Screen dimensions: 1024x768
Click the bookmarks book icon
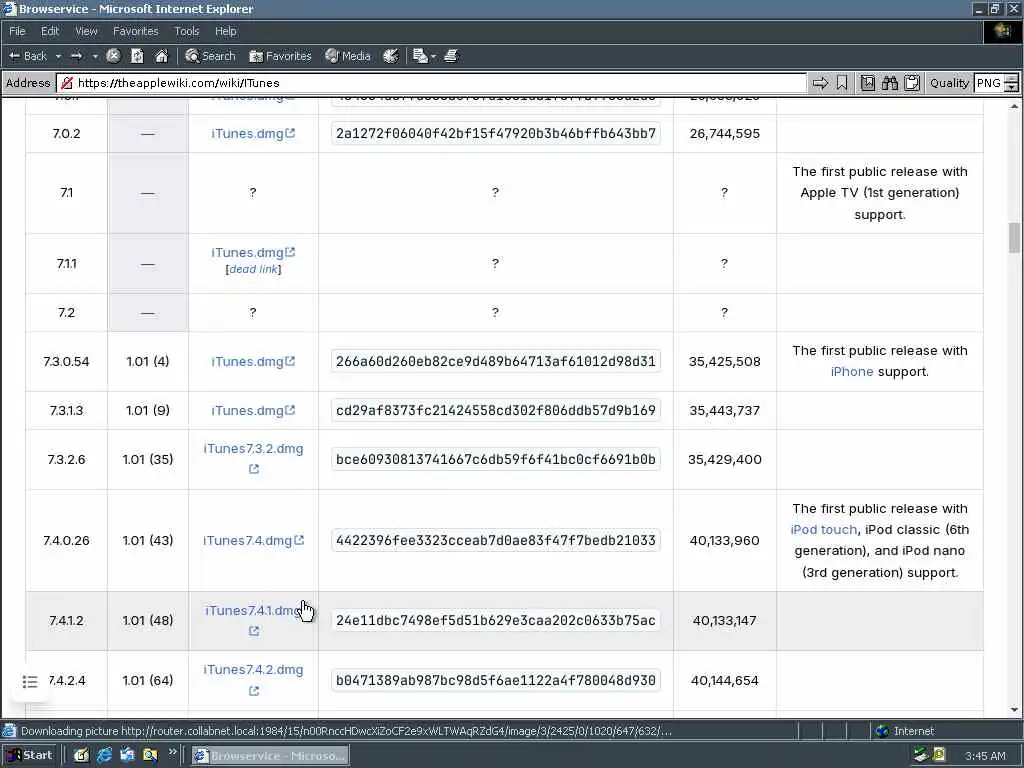(x=868, y=83)
